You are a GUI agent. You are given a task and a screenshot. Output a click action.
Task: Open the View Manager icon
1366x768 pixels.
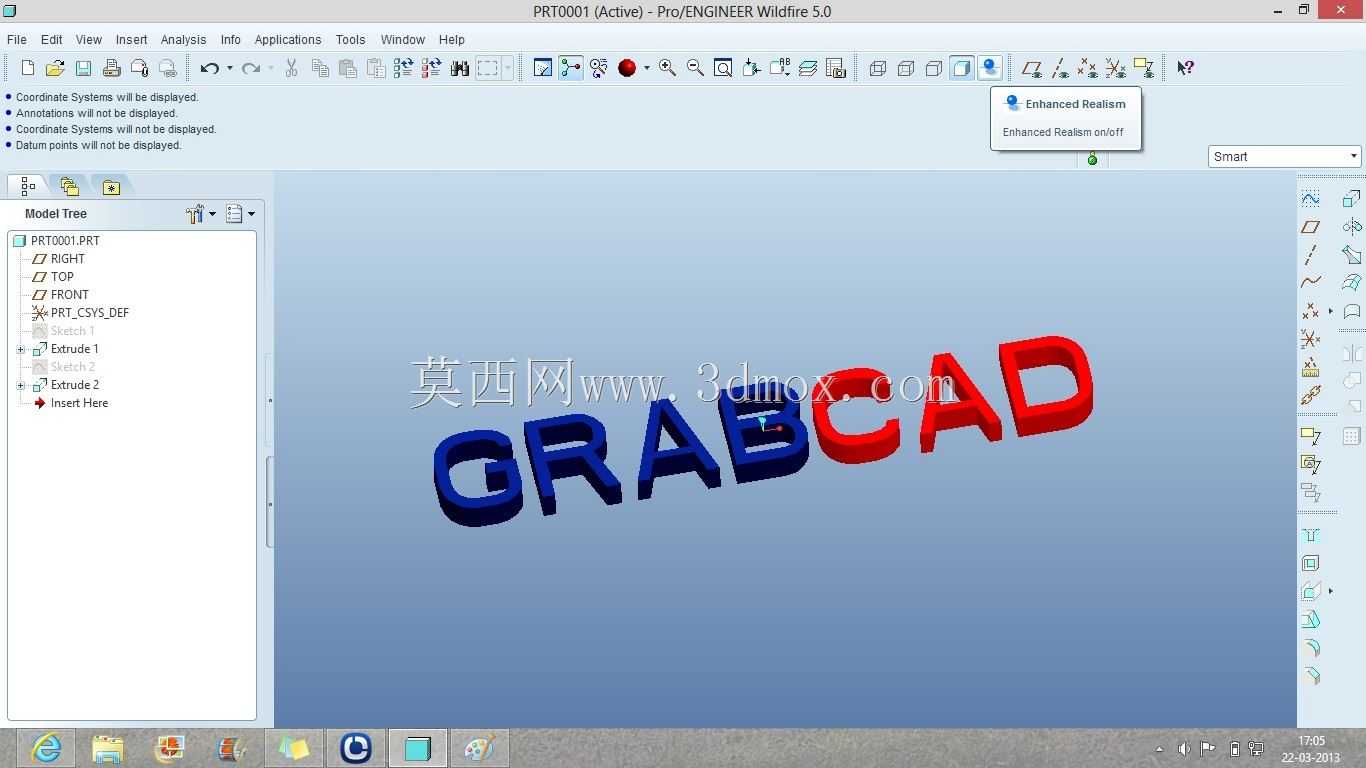pyautogui.click(x=836, y=68)
